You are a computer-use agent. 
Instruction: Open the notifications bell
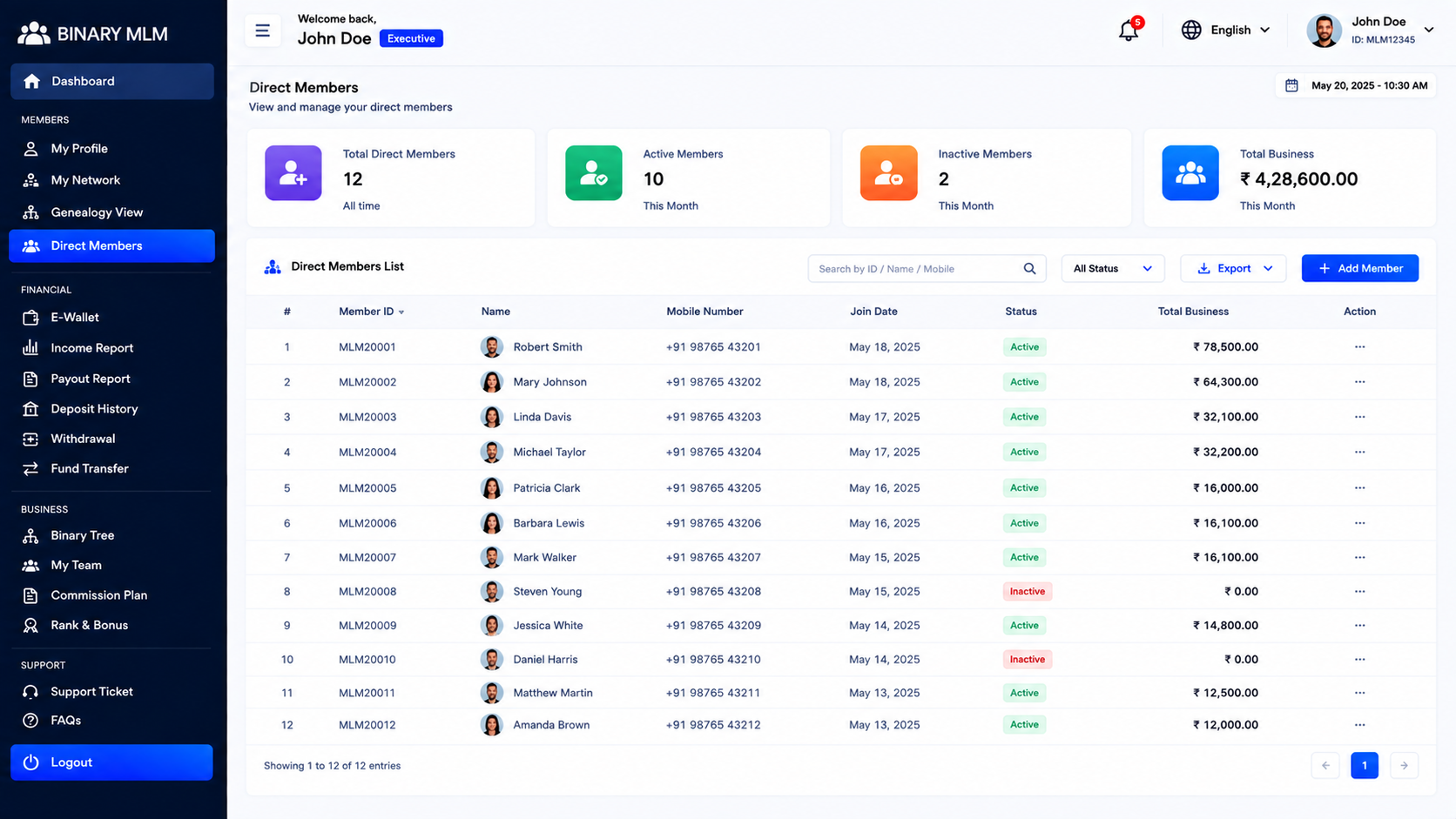tap(1129, 30)
